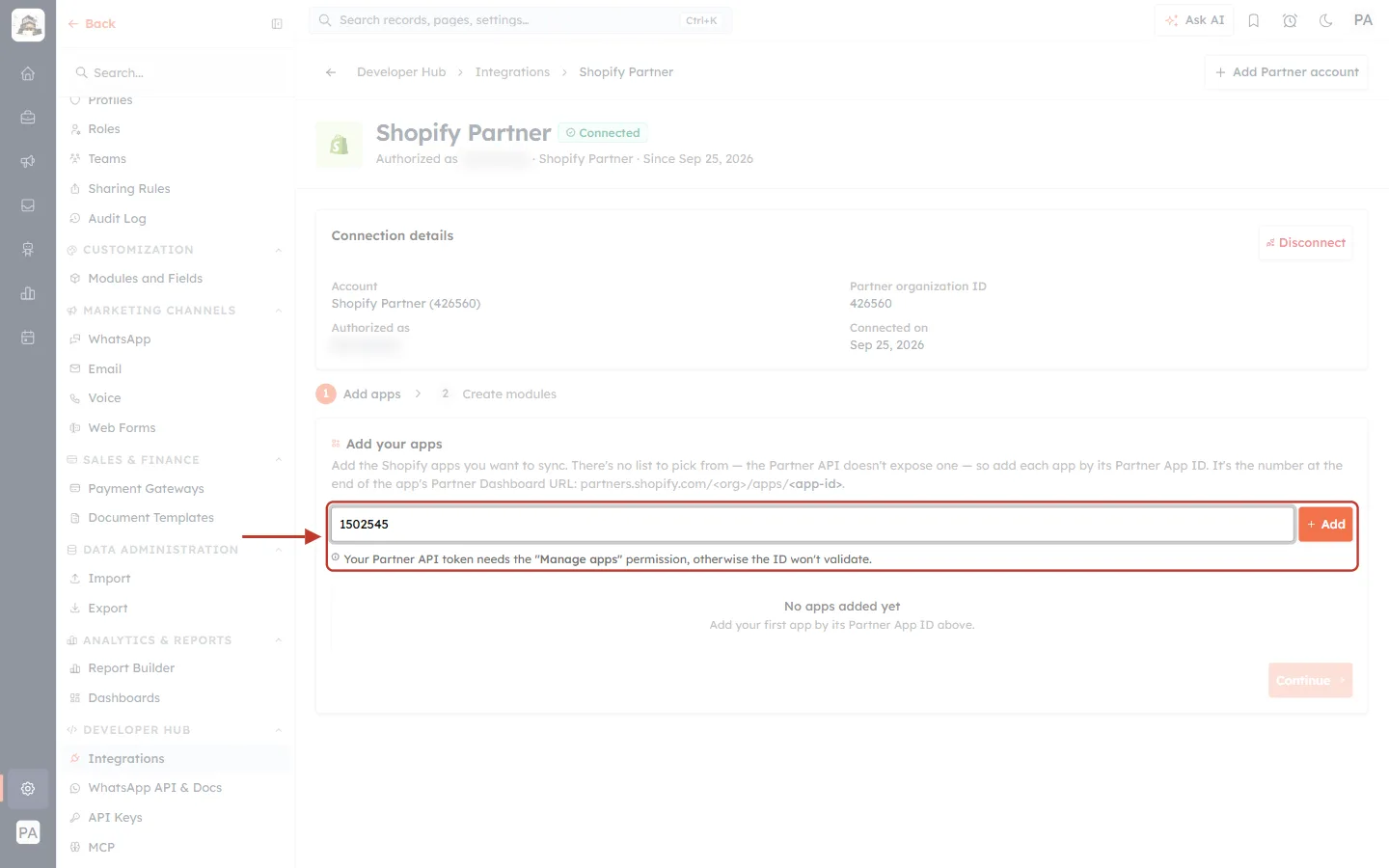Click the Disconnect button
The height and width of the screenshot is (868, 1389).
(1306, 243)
